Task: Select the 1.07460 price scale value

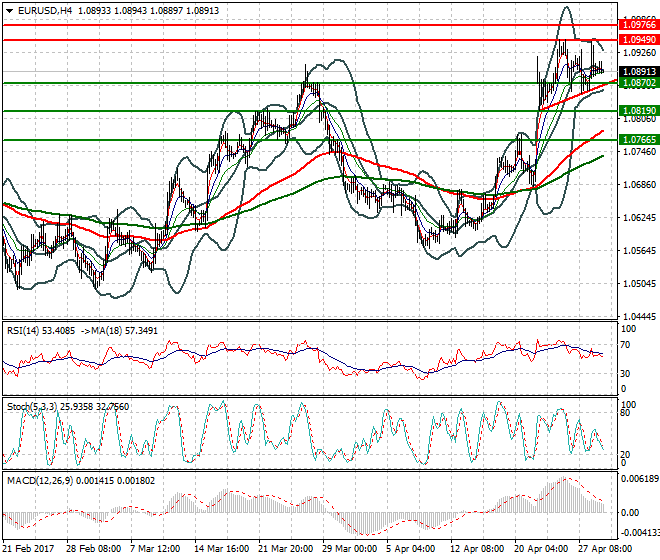Action: (x=639, y=152)
